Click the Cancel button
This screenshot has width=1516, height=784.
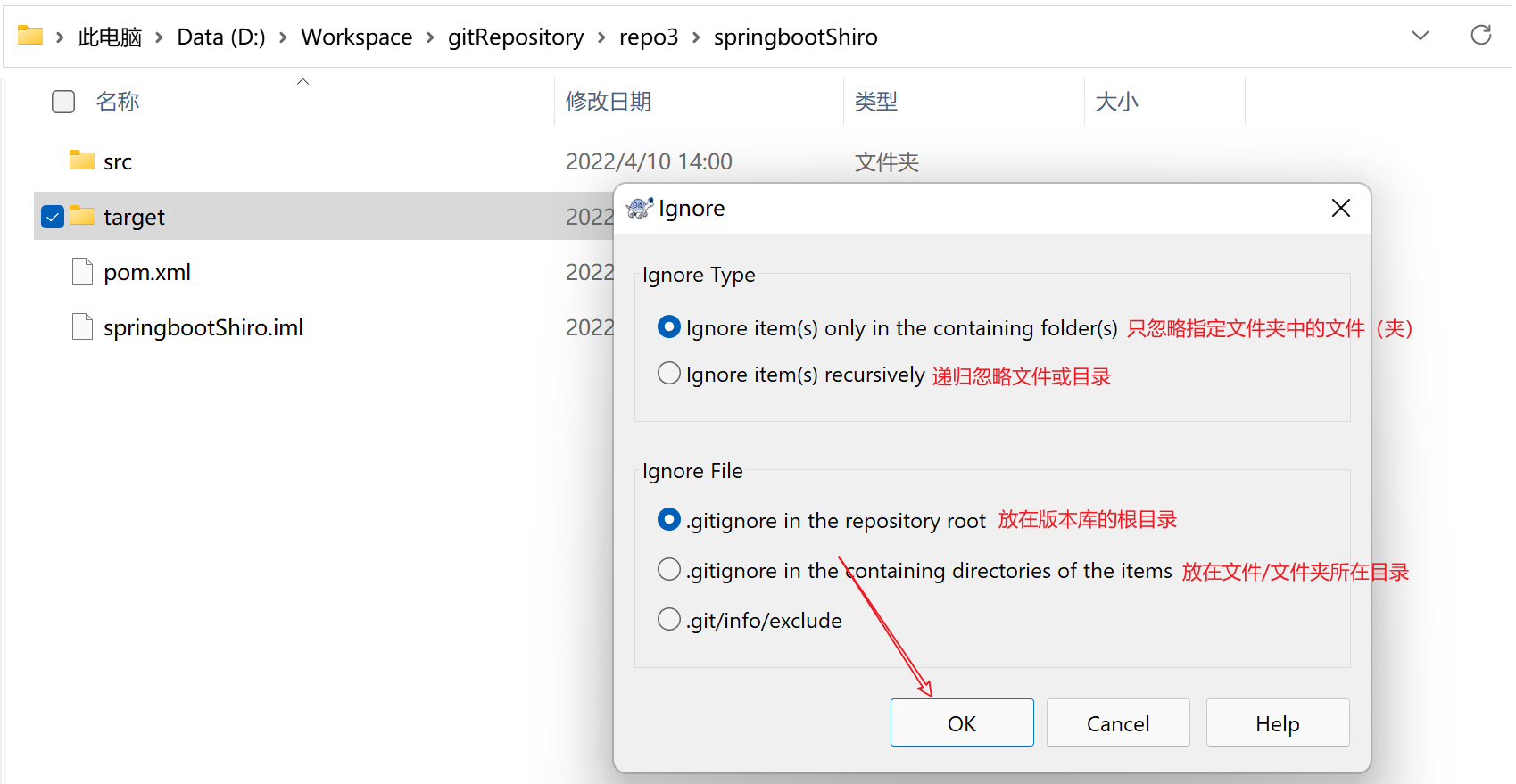[1117, 723]
